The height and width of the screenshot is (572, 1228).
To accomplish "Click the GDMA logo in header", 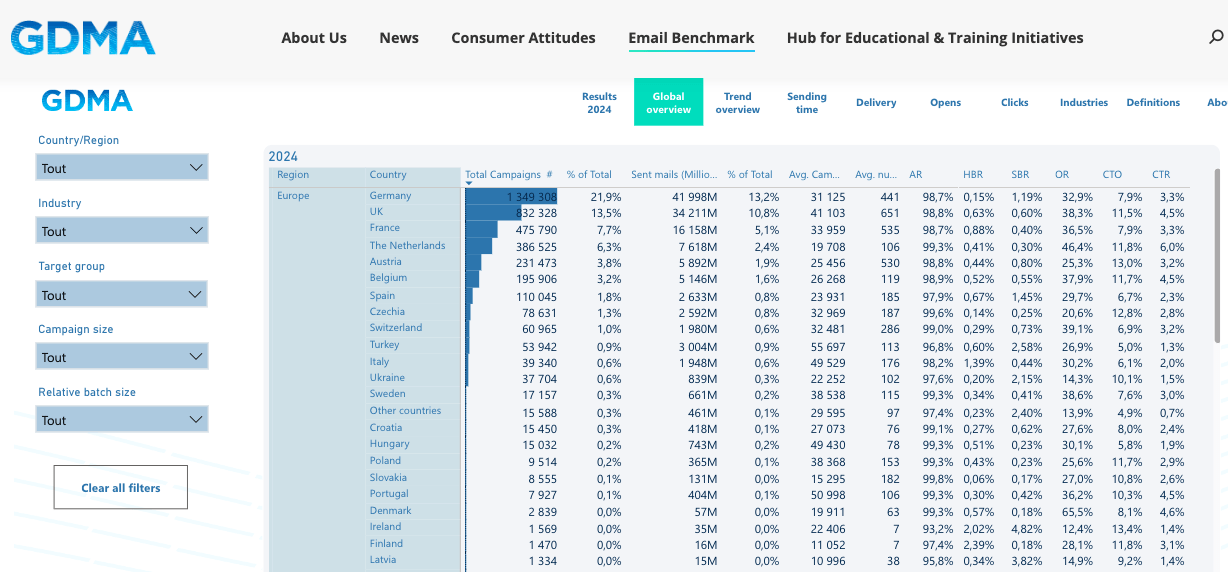I will pyautogui.click(x=83, y=38).
